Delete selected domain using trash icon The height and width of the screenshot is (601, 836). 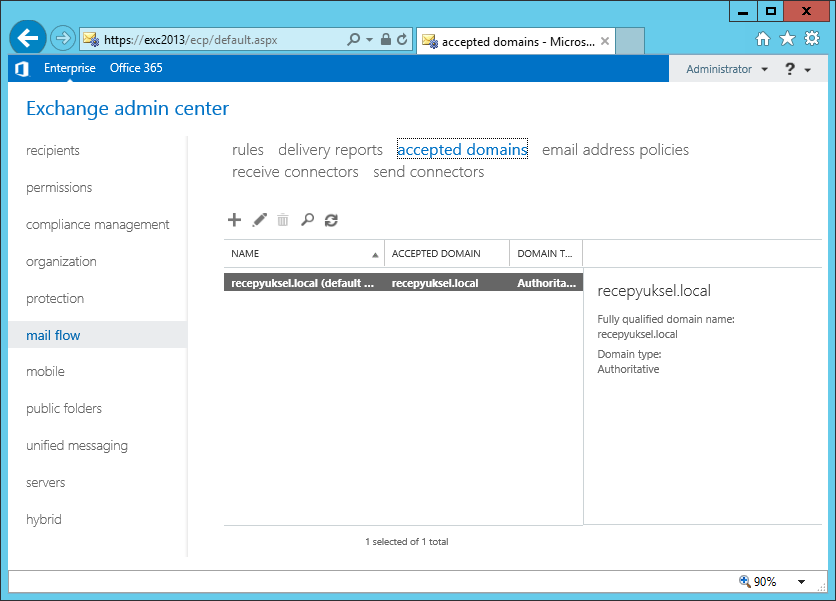click(283, 220)
